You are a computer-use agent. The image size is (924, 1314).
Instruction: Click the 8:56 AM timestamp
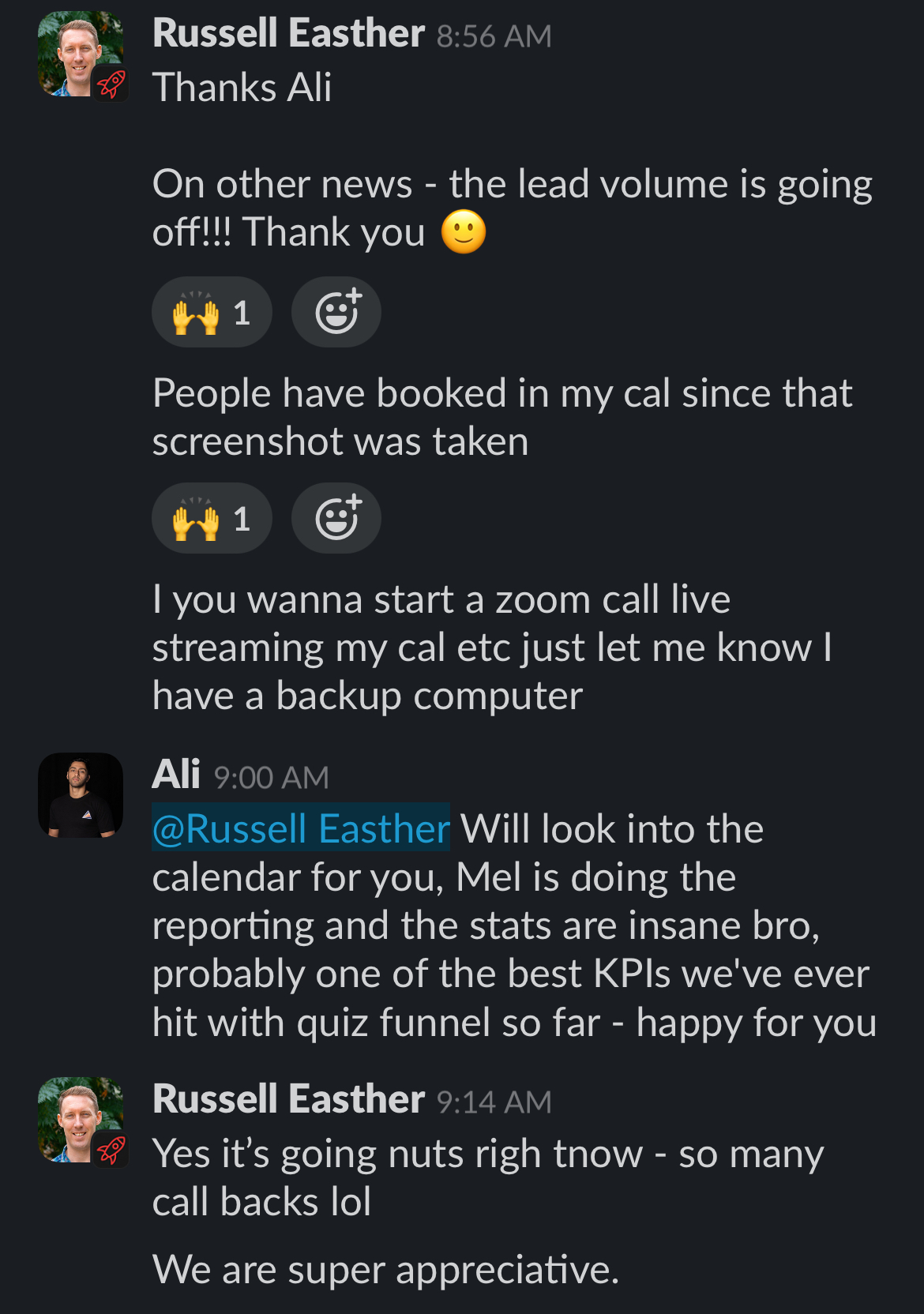click(x=494, y=36)
